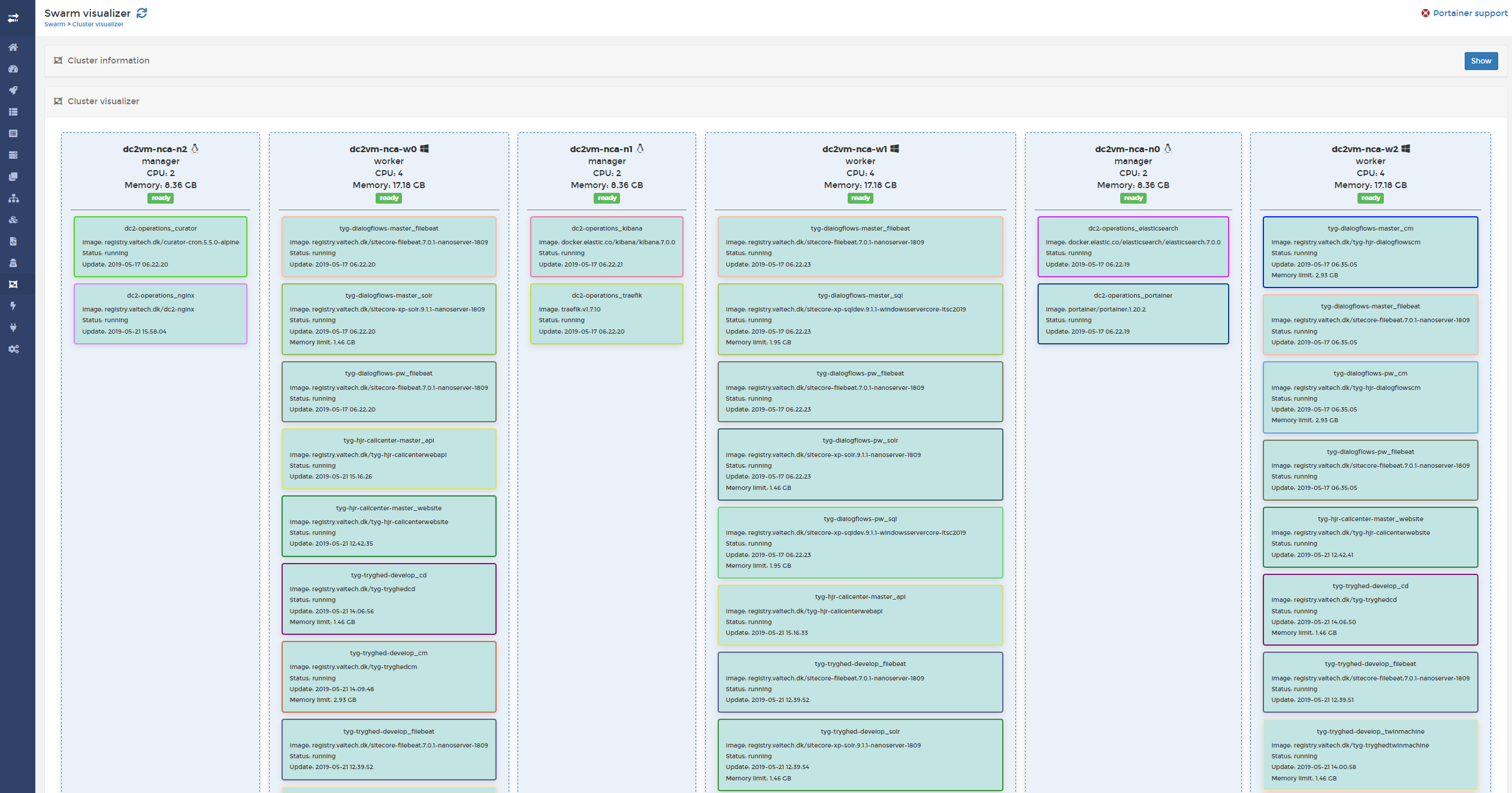Open Endpoints plug icon in sidebar
Screen dimensions: 1512x793
point(13,328)
